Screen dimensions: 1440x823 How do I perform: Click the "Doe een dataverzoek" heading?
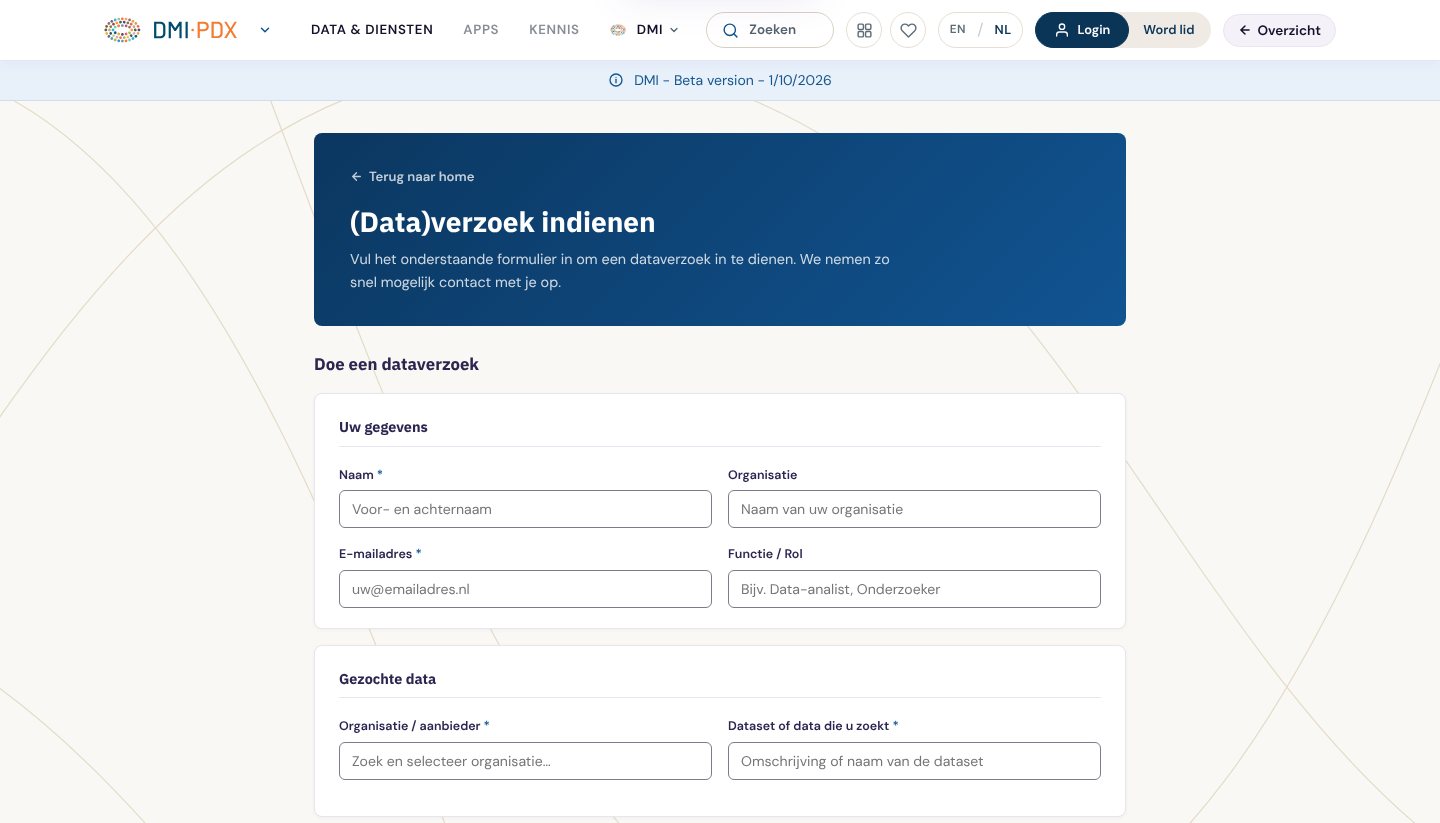(x=396, y=364)
